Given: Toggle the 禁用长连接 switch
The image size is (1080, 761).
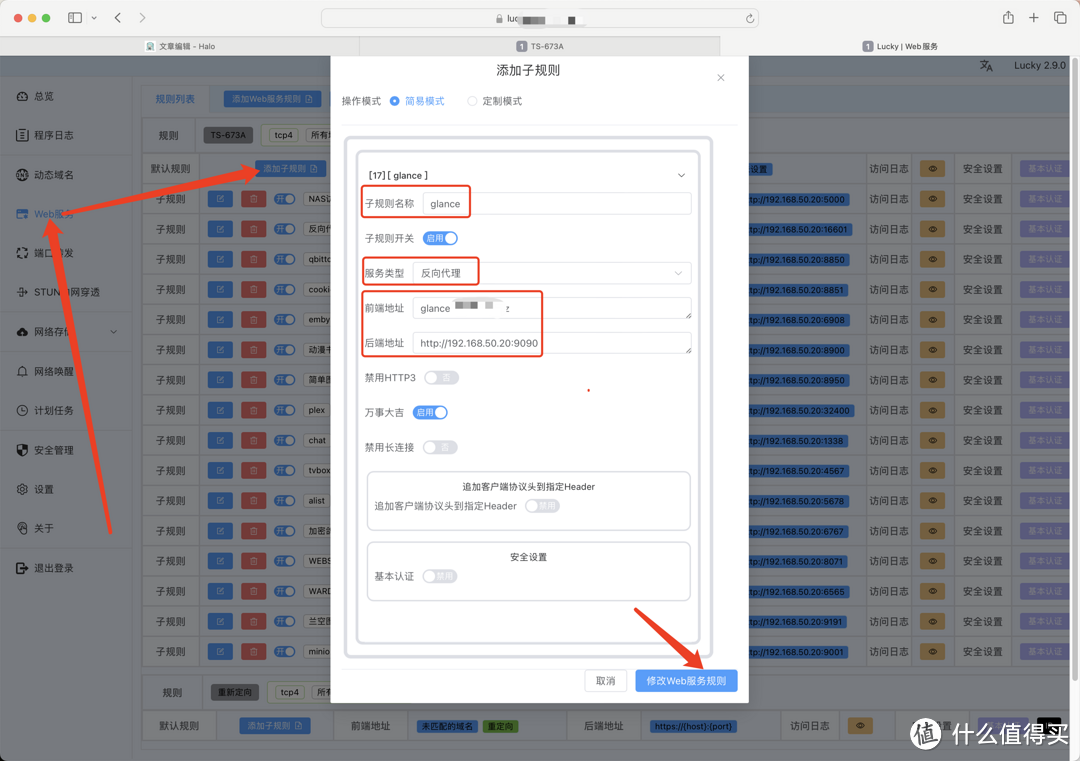Looking at the screenshot, I should pyautogui.click(x=441, y=447).
